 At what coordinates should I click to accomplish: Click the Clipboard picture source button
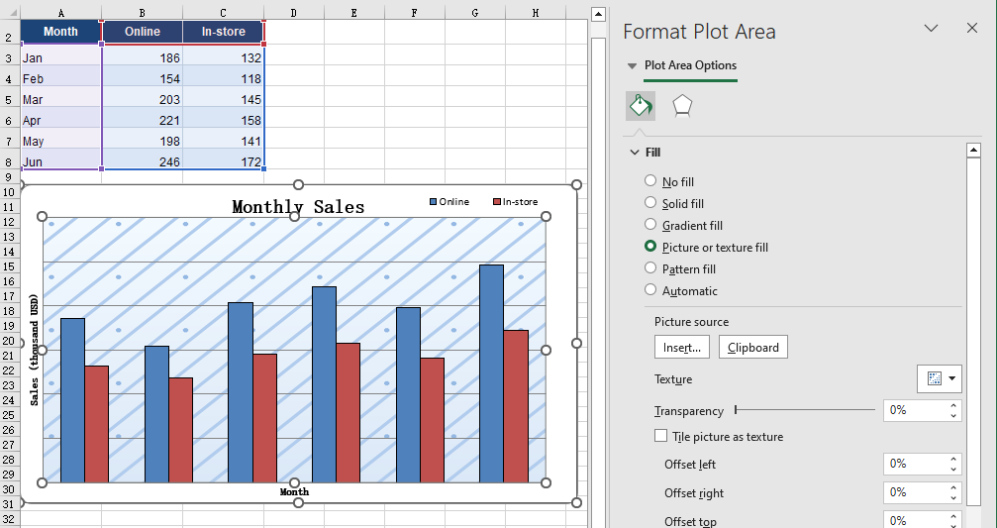pos(753,347)
